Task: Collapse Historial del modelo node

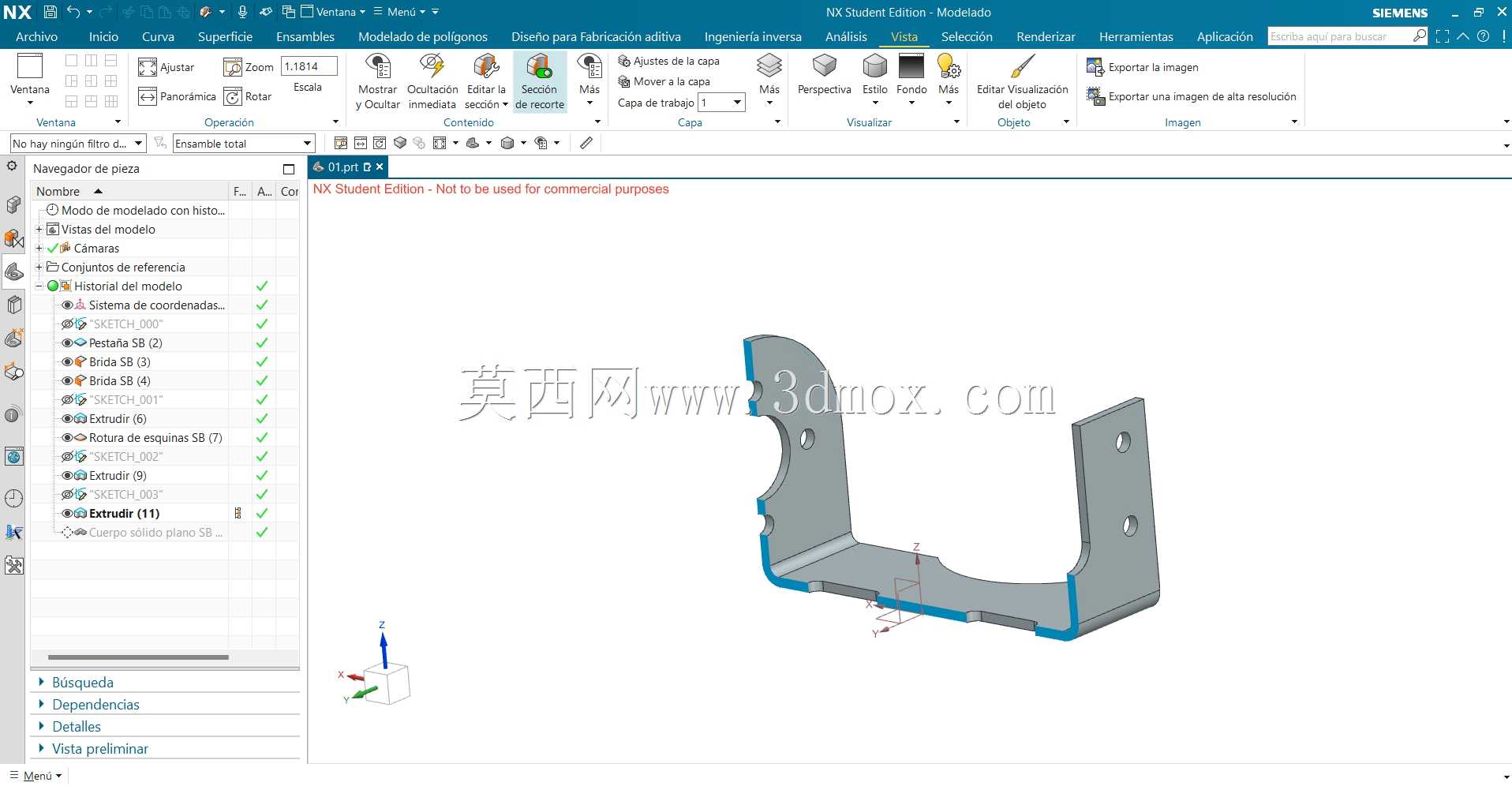Action: (39, 286)
